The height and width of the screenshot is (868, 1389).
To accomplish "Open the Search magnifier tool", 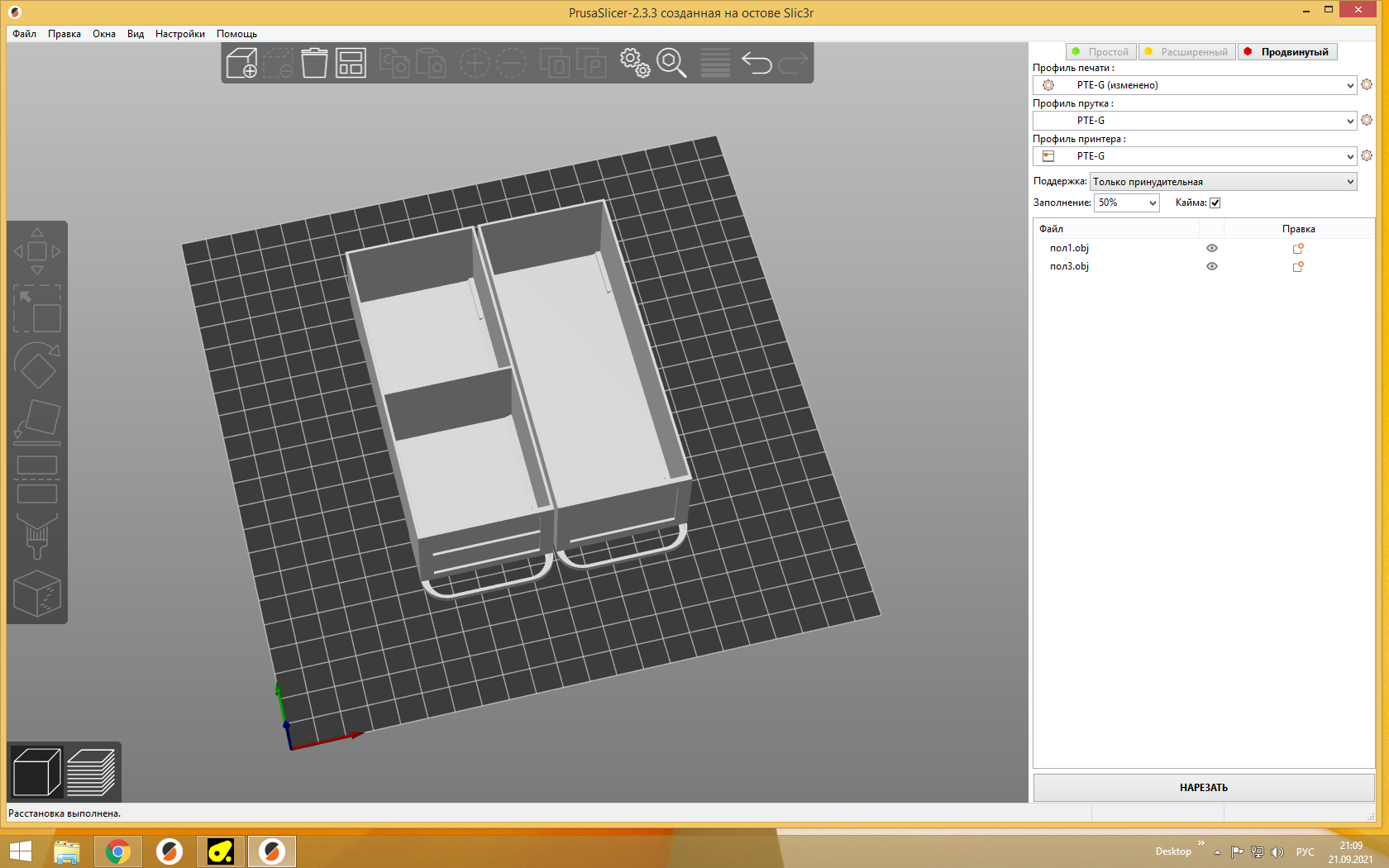I will (671, 63).
